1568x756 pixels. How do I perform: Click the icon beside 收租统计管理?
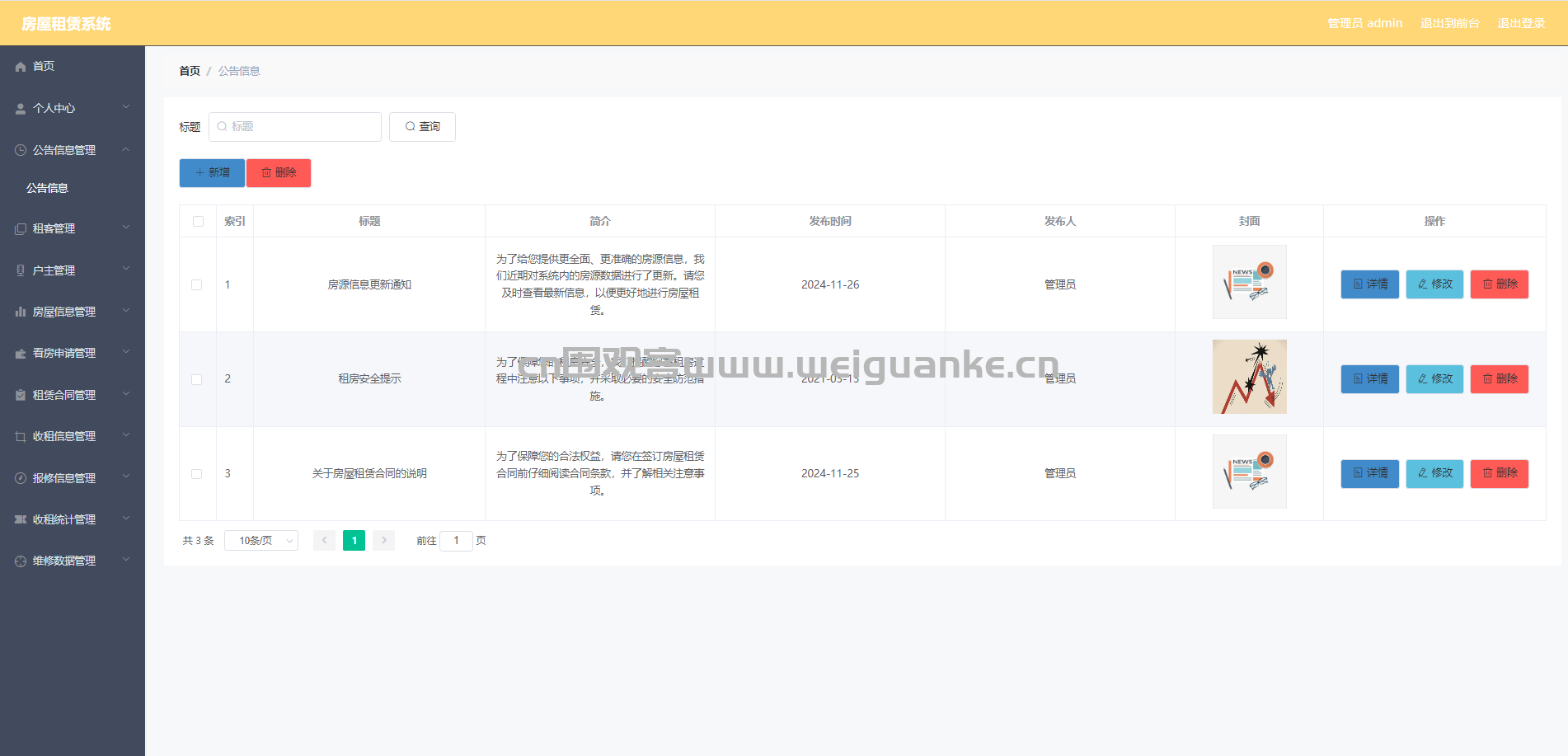(21, 519)
